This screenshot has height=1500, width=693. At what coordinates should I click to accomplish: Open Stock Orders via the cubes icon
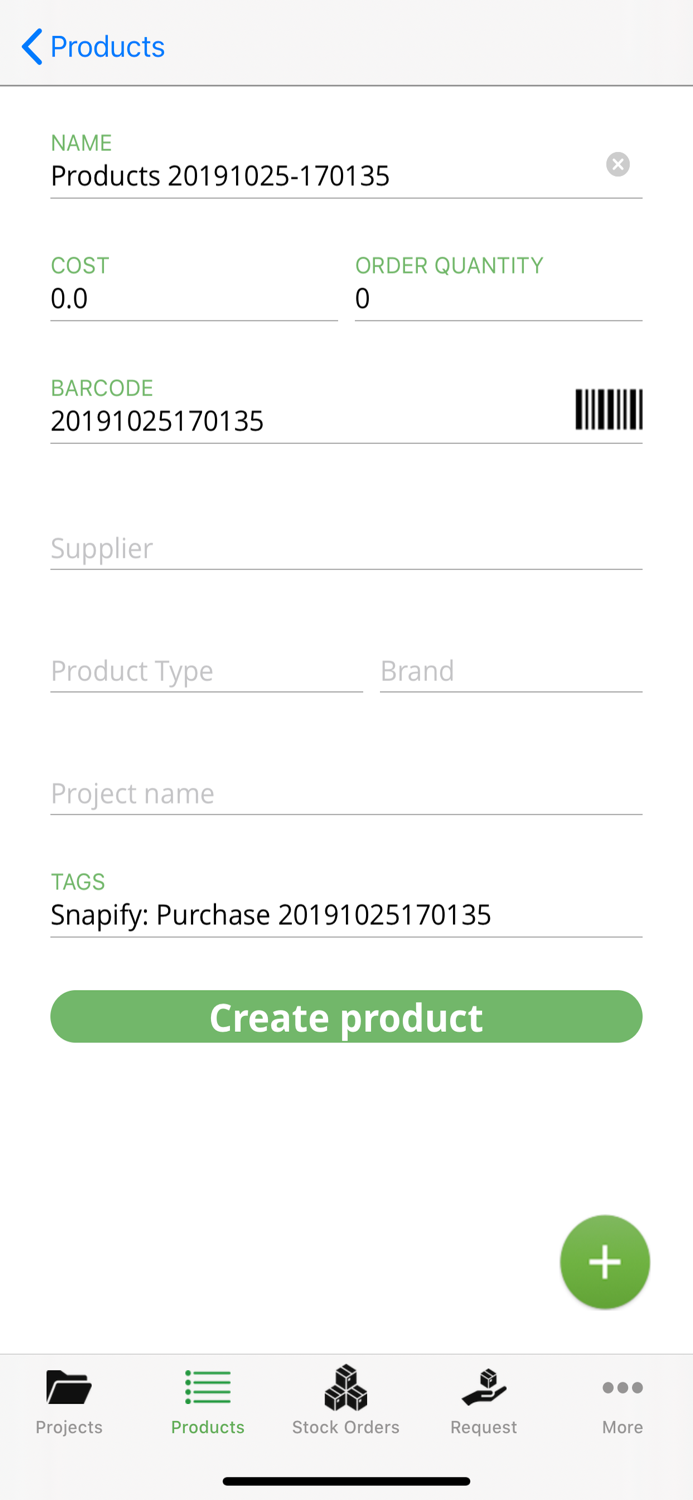coord(345,1387)
